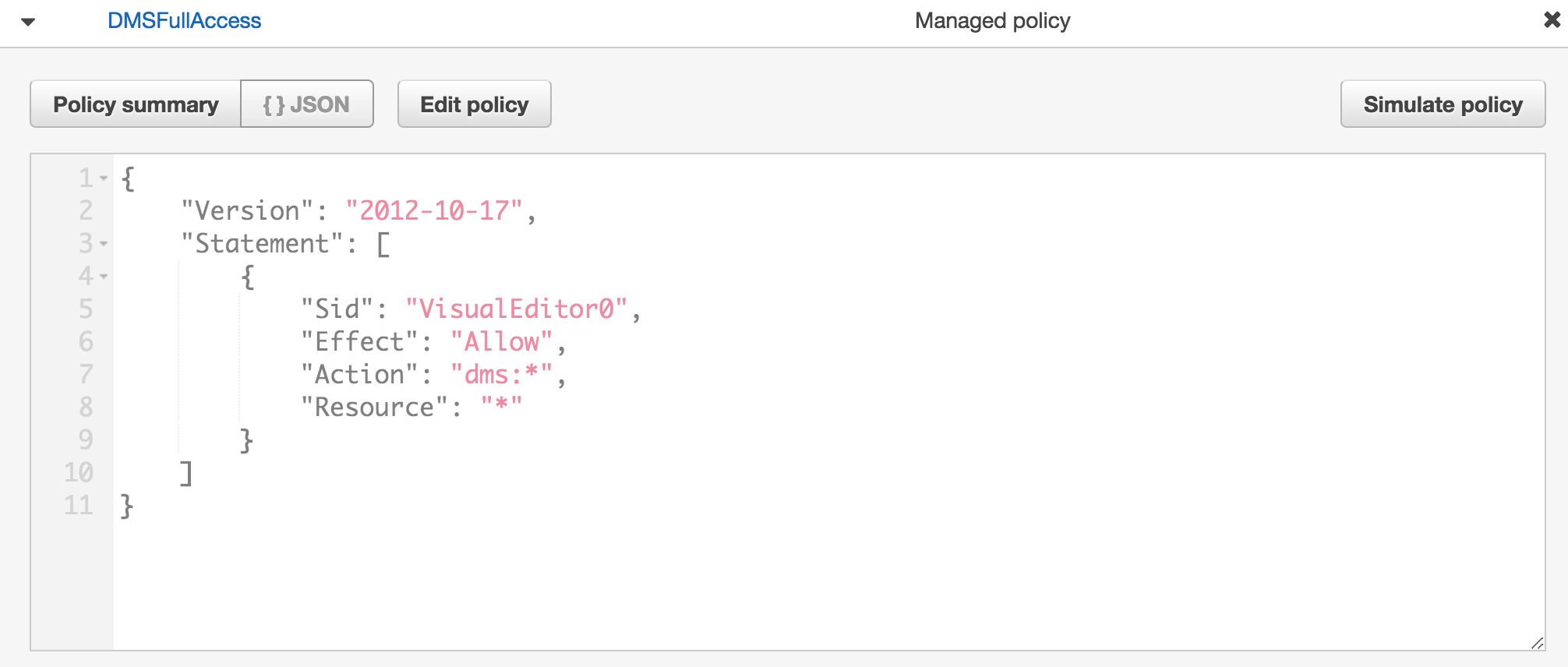Collapse the DMSFullAccess policy row arrow
This screenshot has width=1568, height=667.
[28, 22]
